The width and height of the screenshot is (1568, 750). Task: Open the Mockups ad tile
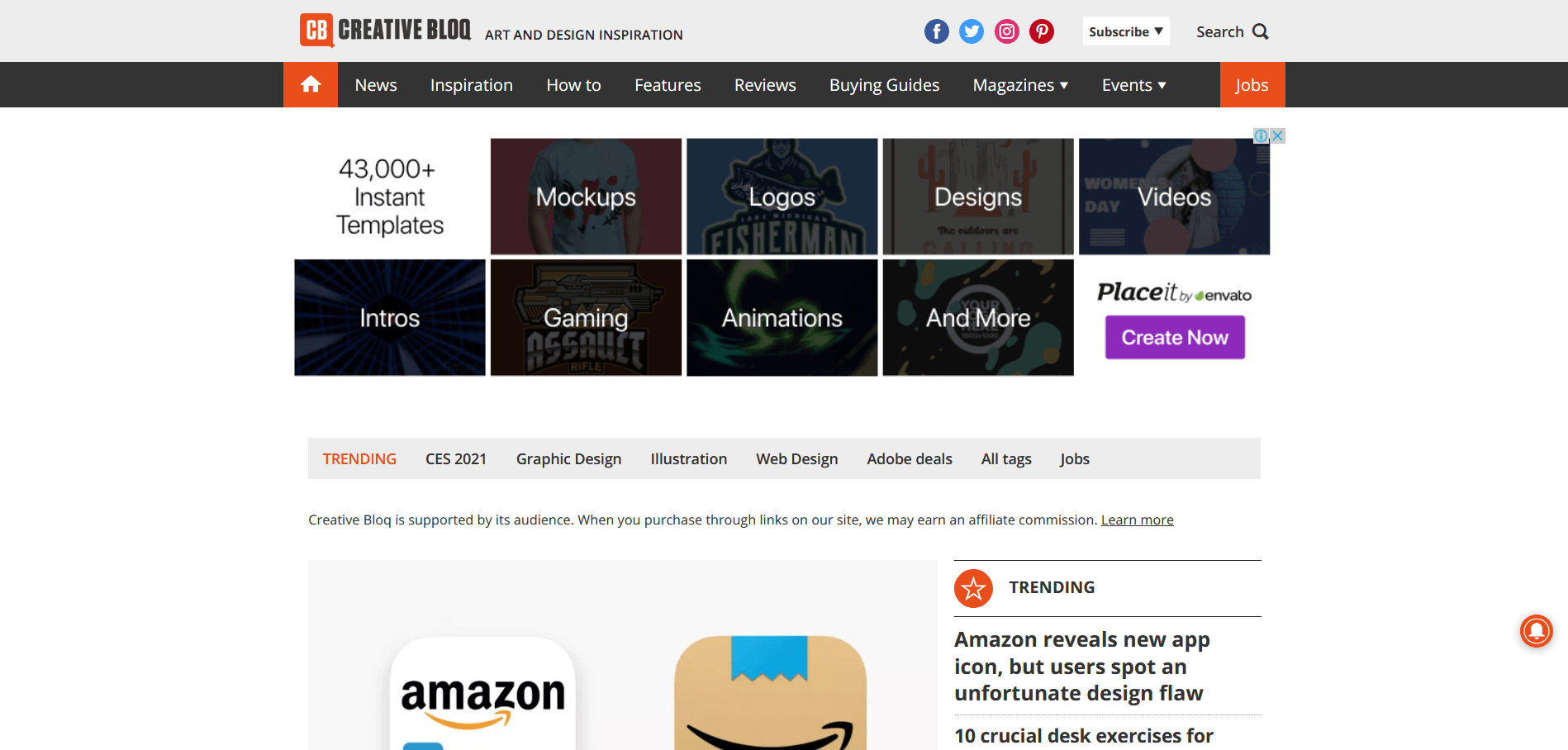click(x=586, y=197)
